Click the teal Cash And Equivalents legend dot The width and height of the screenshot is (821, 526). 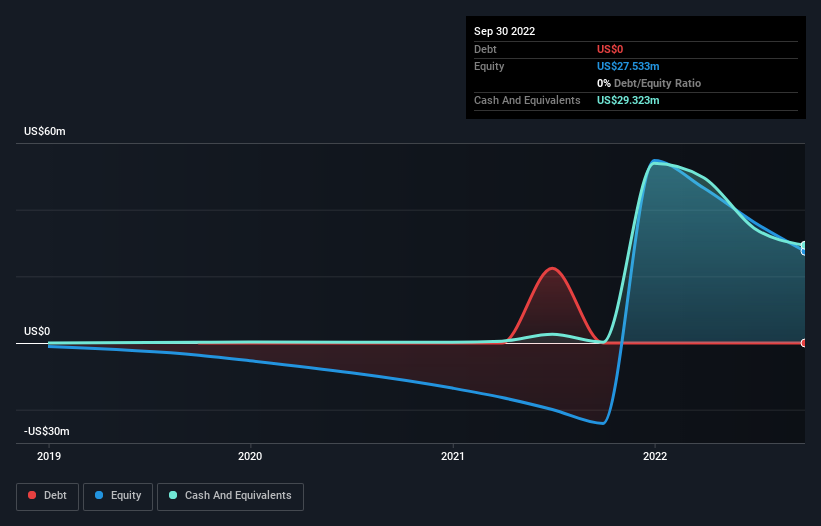tap(173, 495)
